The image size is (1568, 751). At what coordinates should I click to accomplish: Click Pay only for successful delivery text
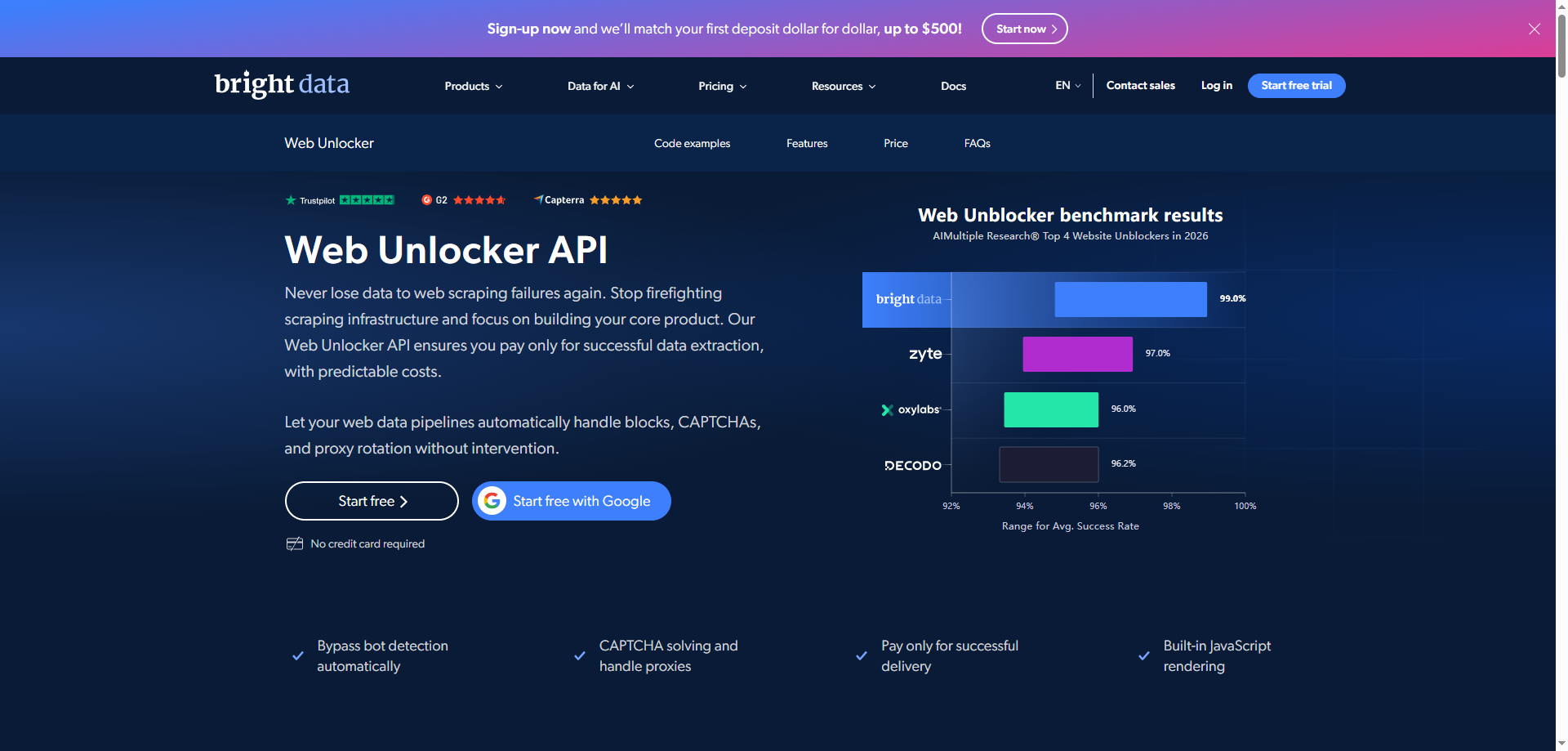(950, 656)
